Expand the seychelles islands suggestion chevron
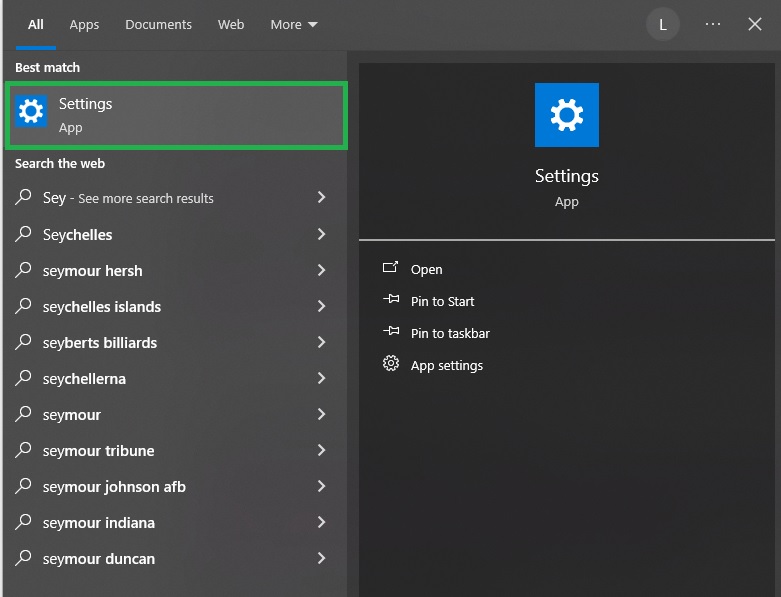The height and width of the screenshot is (597, 781). [x=322, y=306]
